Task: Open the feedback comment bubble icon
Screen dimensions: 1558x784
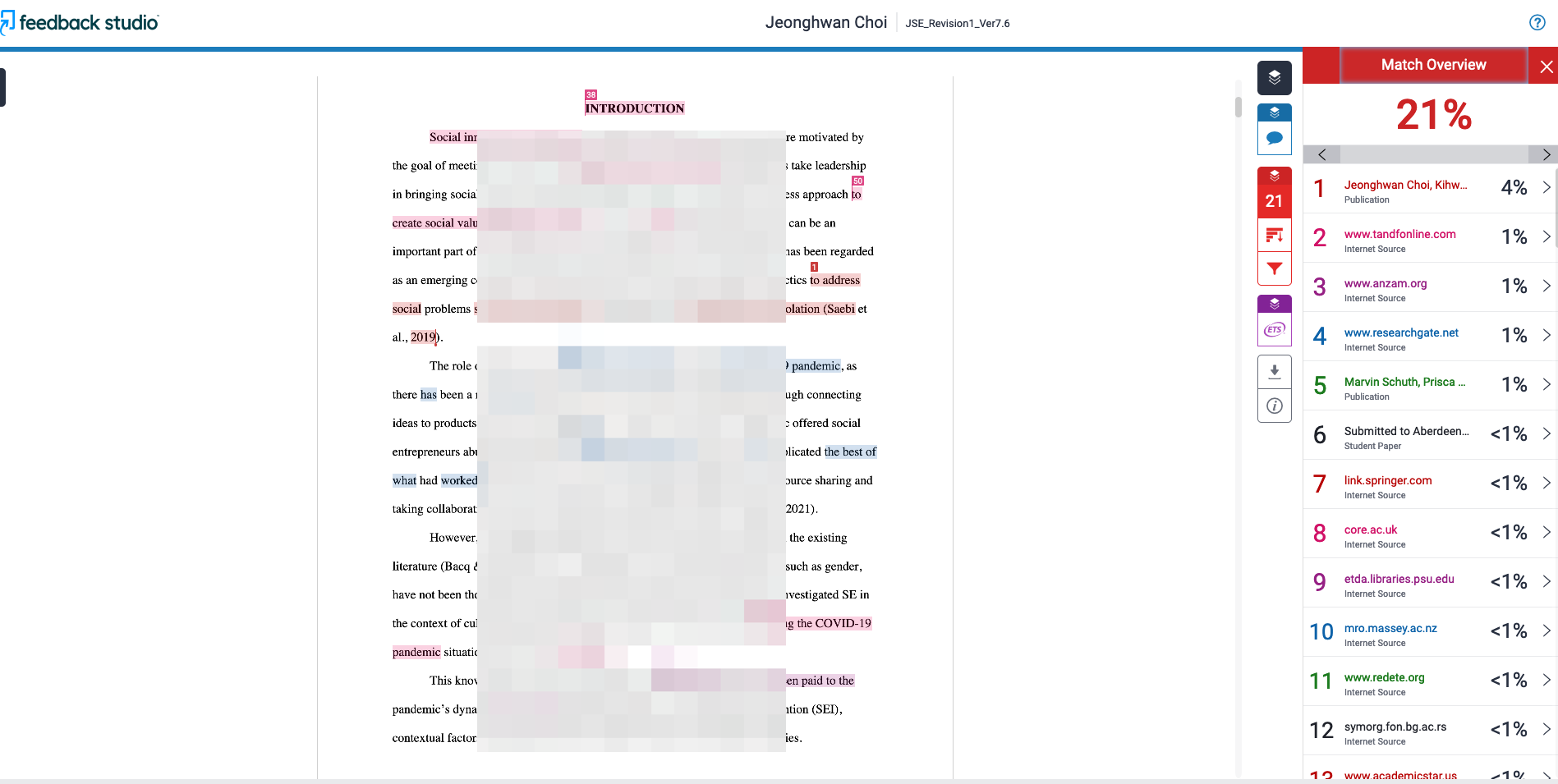Action: click(1275, 138)
